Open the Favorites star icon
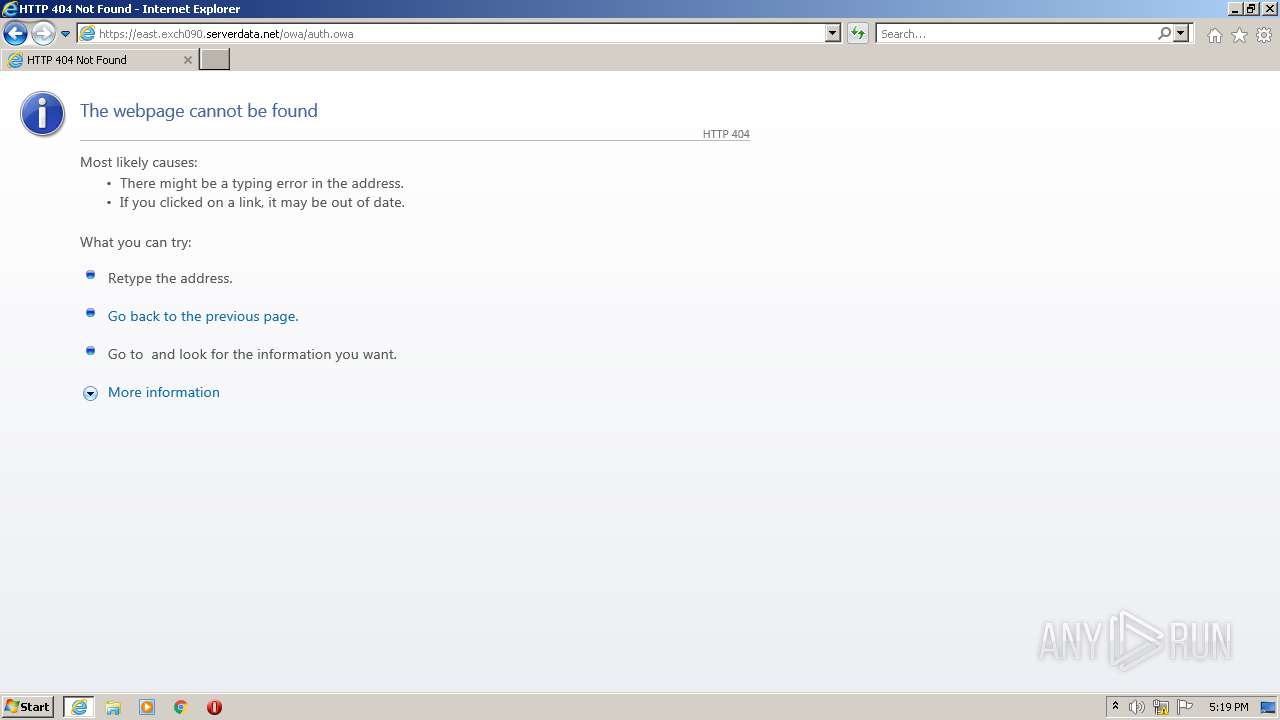Viewport: 1280px width, 720px height. click(1239, 35)
